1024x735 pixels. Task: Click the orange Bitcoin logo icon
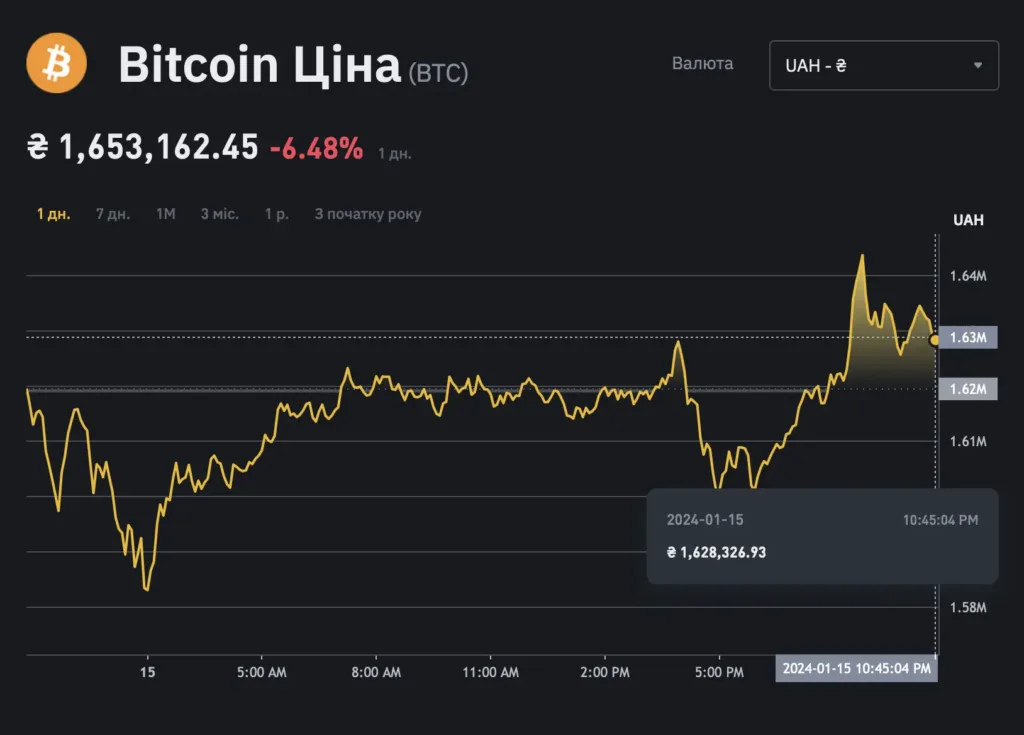click(57, 64)
